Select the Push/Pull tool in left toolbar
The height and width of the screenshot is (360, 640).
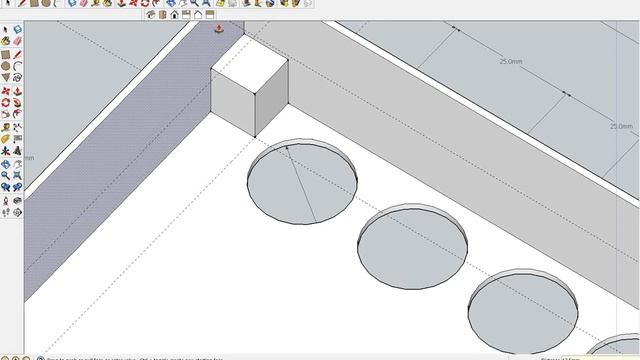pos(17,91)
